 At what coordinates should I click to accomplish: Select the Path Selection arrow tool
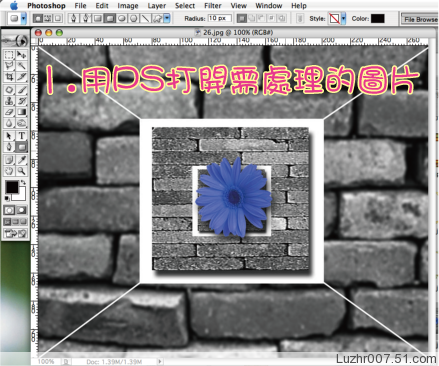(x=9, y=136)
